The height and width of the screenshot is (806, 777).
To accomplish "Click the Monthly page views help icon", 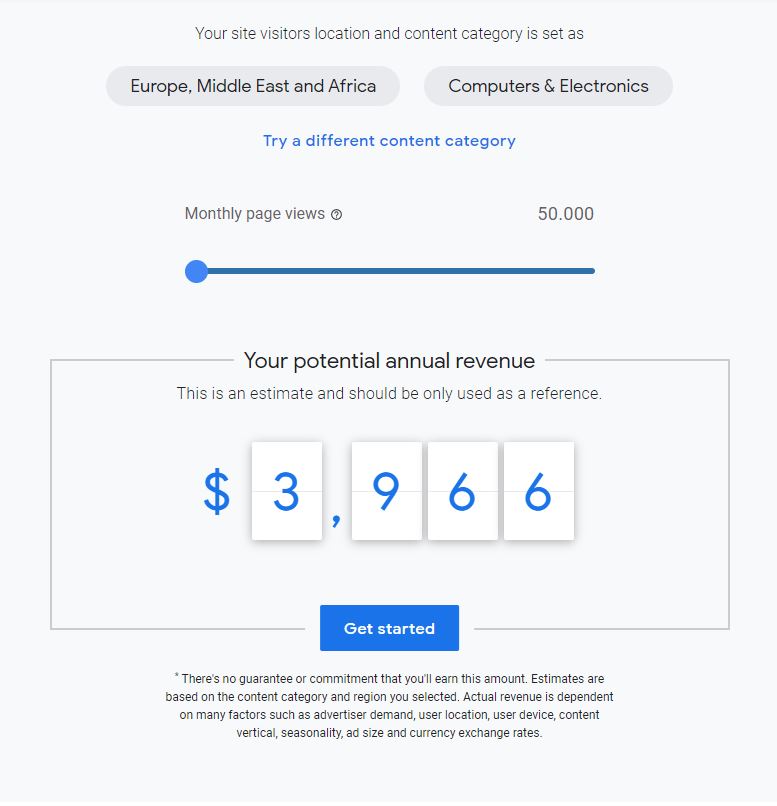I will tap(336, 214).
